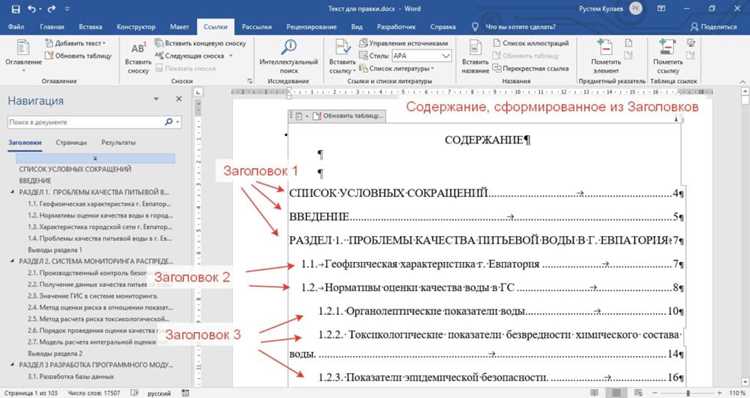This screenshot has height=398, width=750.
Task: Click the русский language indicator
Action: pyautogui.click(x=159, y=393)
